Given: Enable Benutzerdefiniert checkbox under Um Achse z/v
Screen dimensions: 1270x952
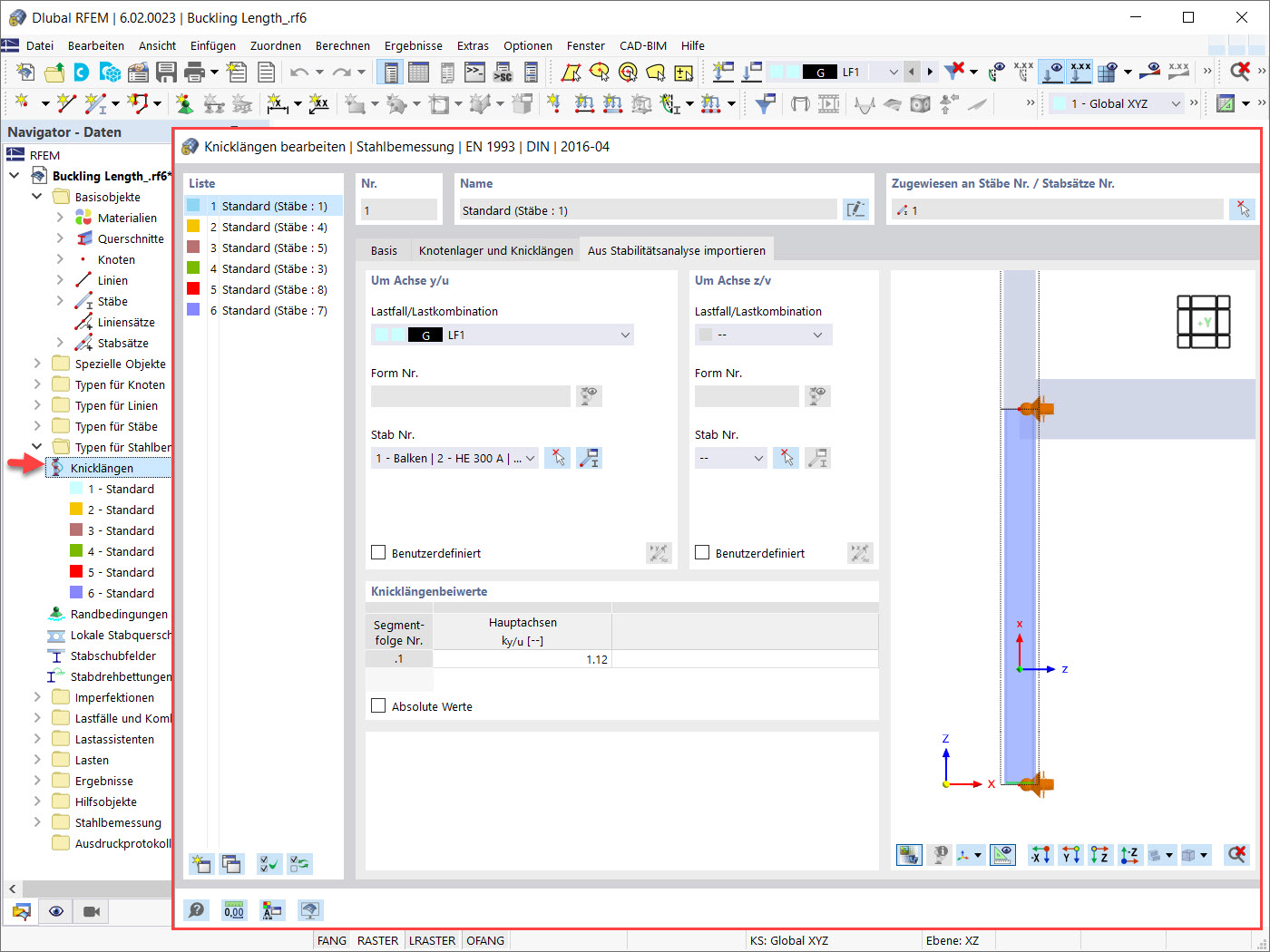Looking at the screenshot, I should (x=702, y=552).
